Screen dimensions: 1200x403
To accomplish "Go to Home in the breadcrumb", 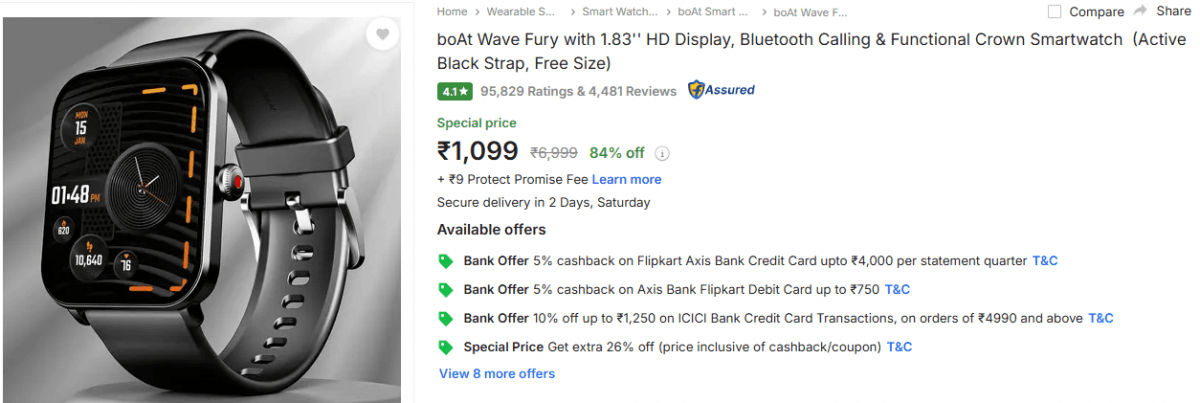I will 452,12.
